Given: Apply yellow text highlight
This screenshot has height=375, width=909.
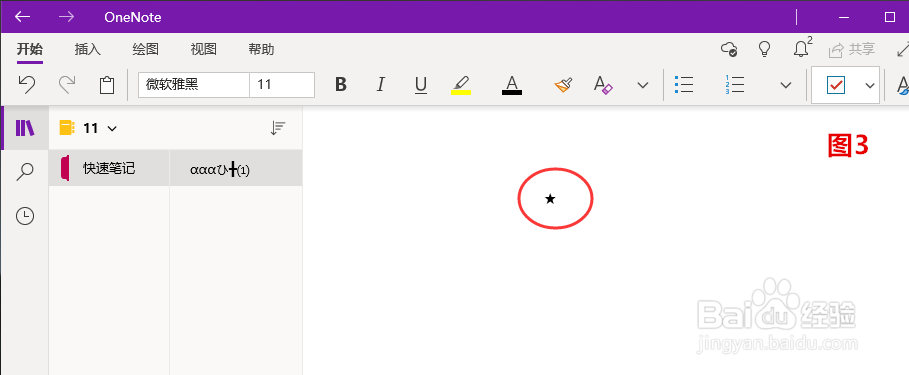Looking at the screenshot, I should click(x=461, y=85).
